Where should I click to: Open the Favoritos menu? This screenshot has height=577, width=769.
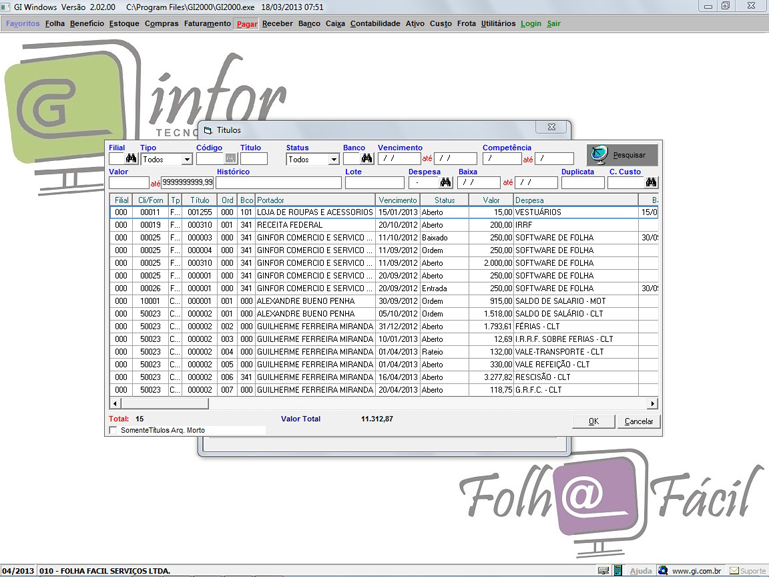click(23, 24)
